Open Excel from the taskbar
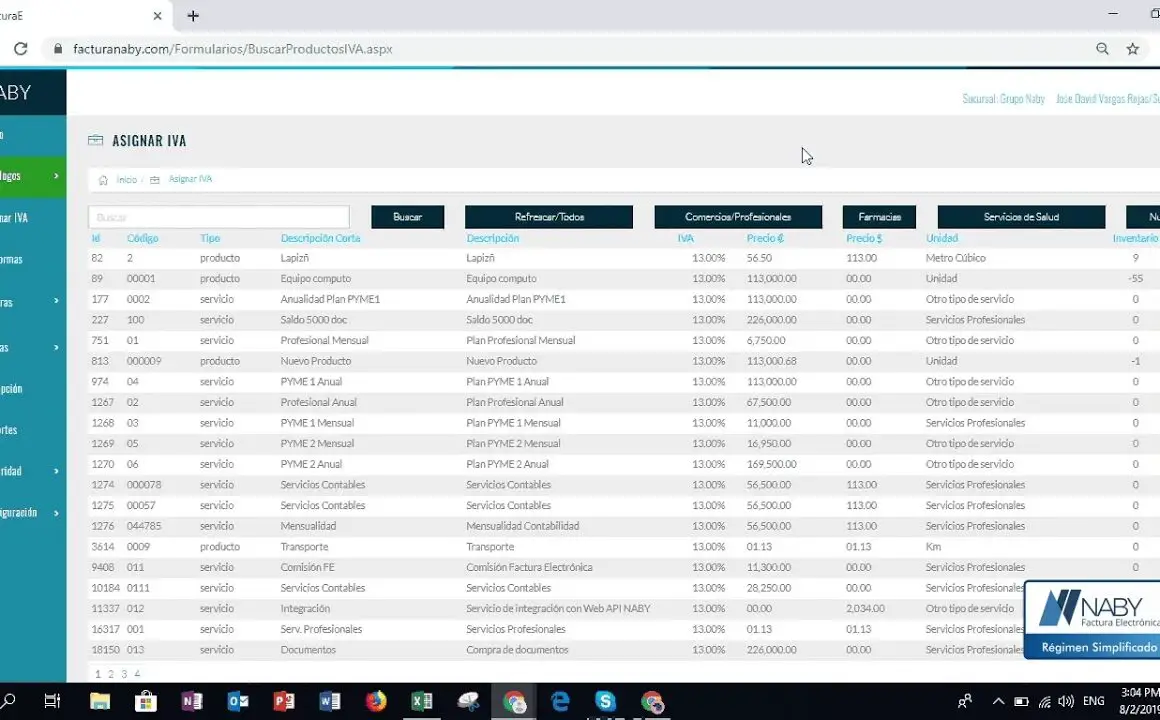This screenshot has width=1160, height=720. pyautogui.click(x=421, y=702)
